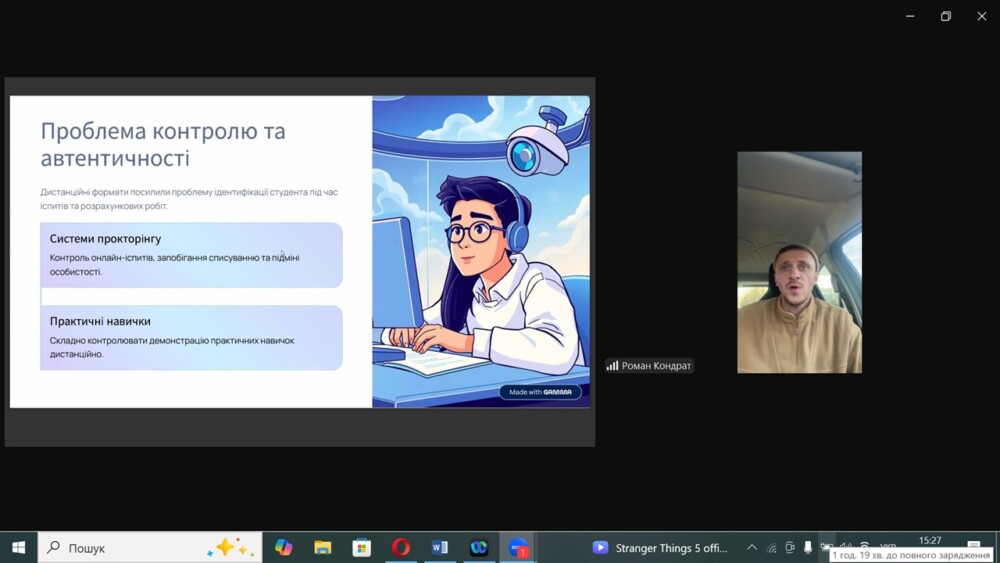Click the microphone tray icon

[x=808, y=547]
